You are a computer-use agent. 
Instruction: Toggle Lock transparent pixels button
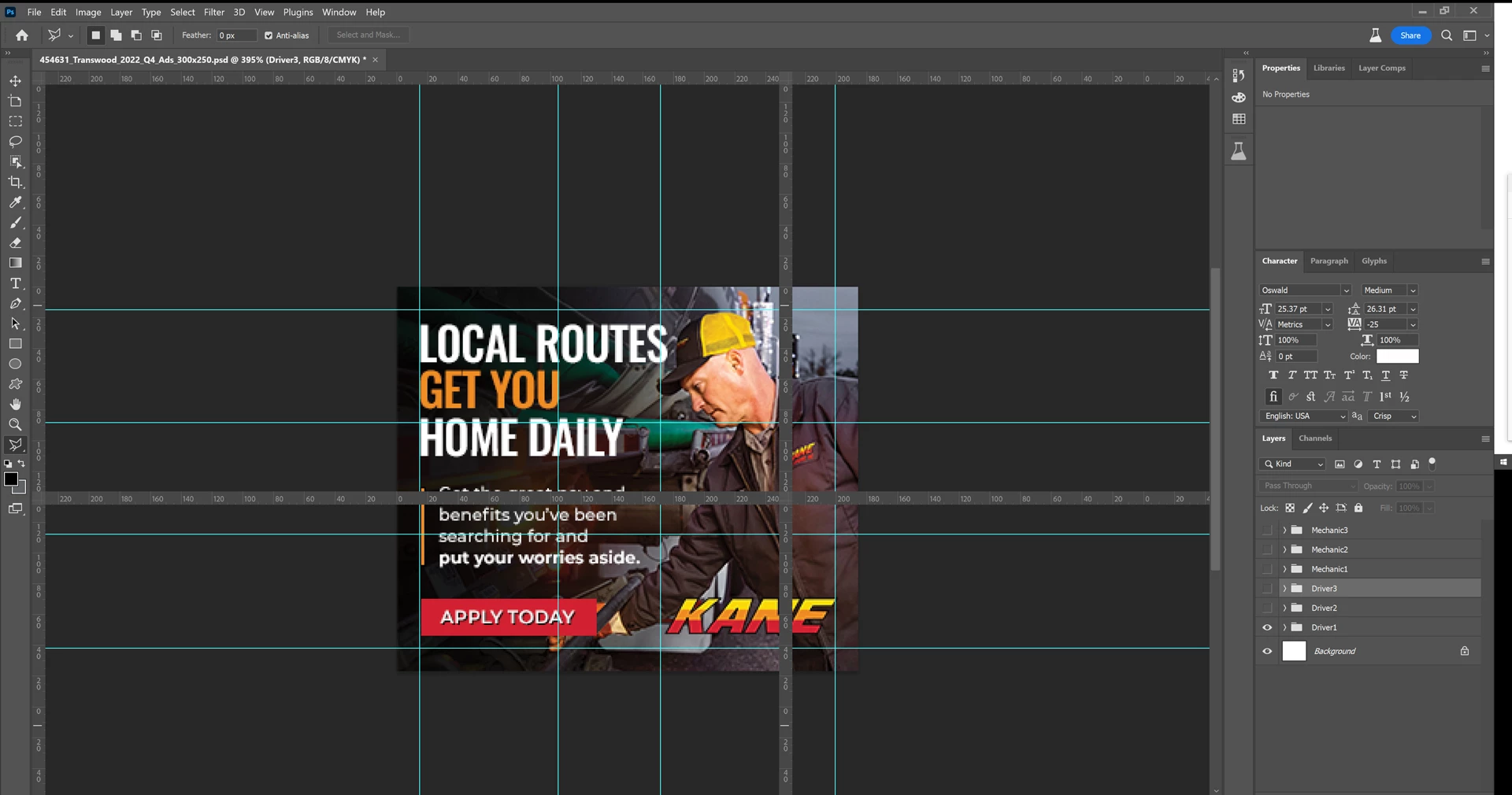pyautogui.click(x=1290, y=508)
